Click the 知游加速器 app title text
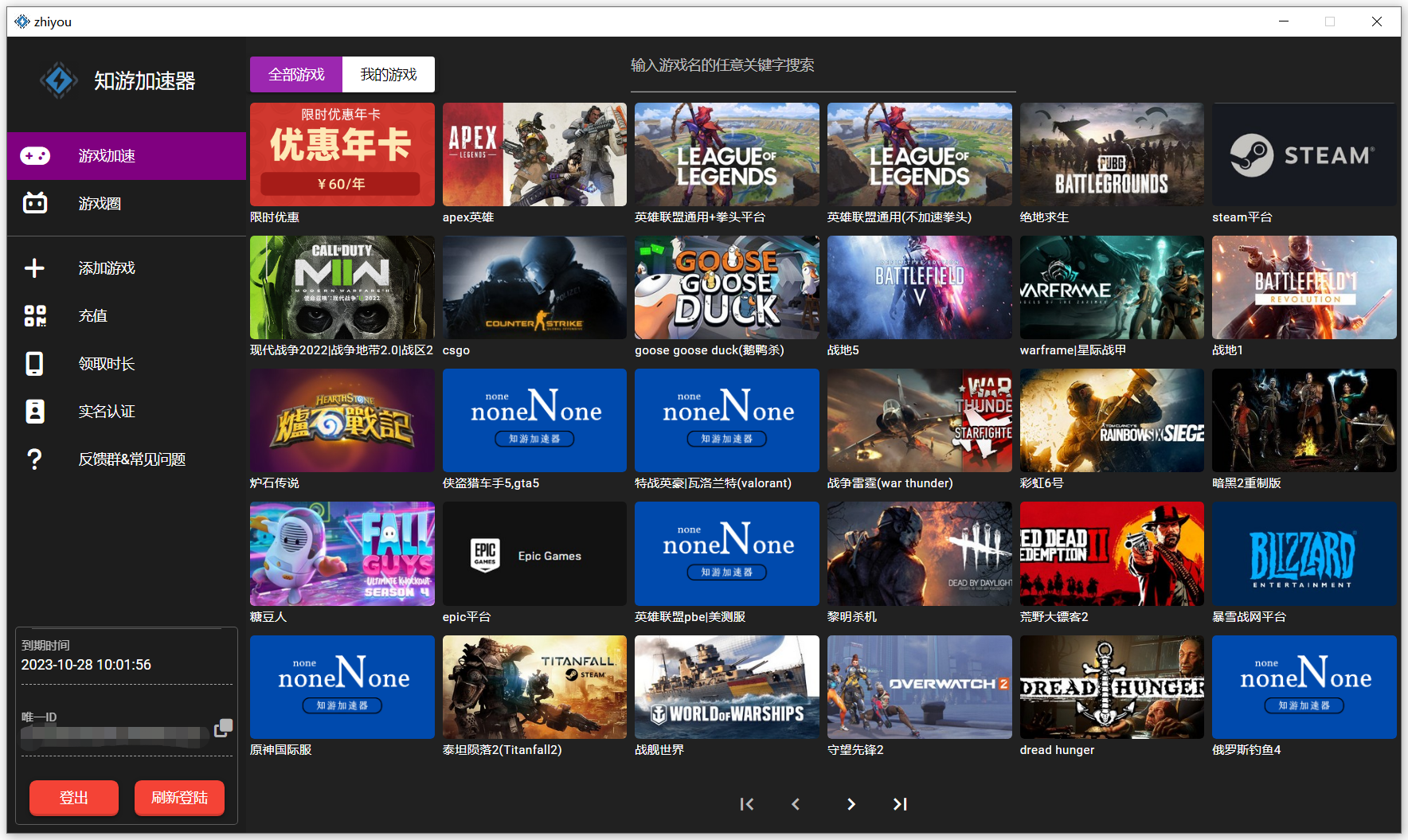 pyautogui.click(x=144, y=80)
